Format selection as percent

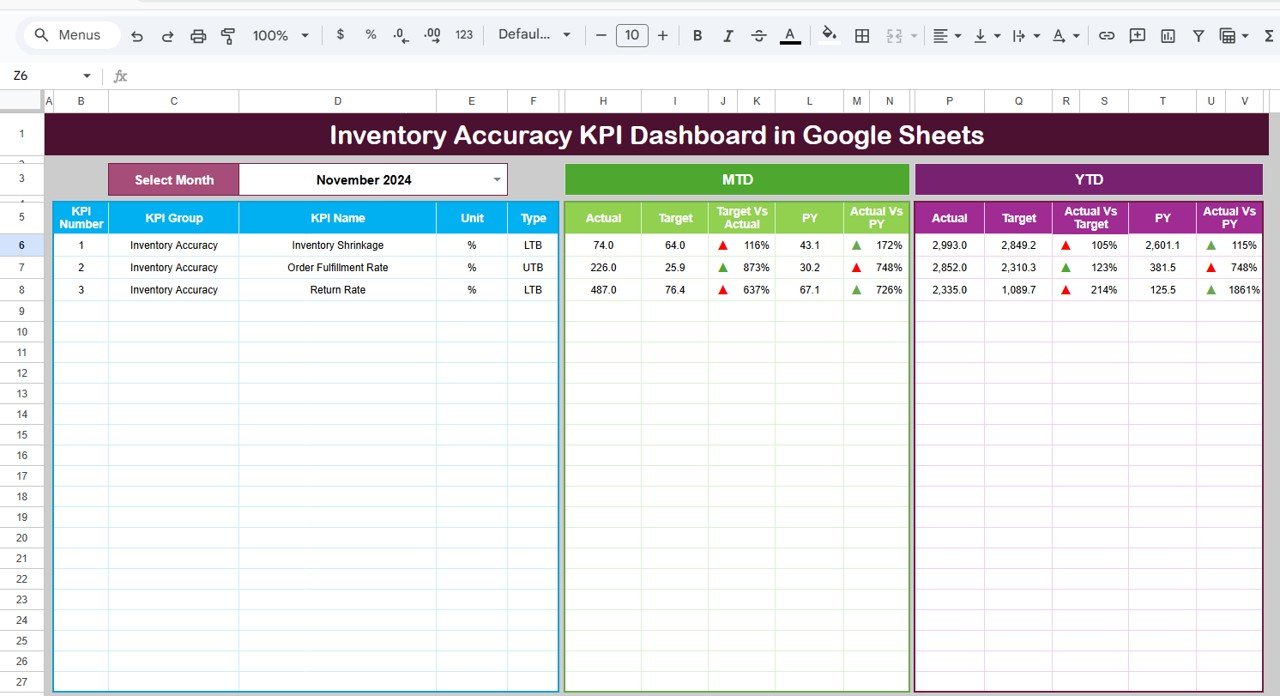point(370,35)
